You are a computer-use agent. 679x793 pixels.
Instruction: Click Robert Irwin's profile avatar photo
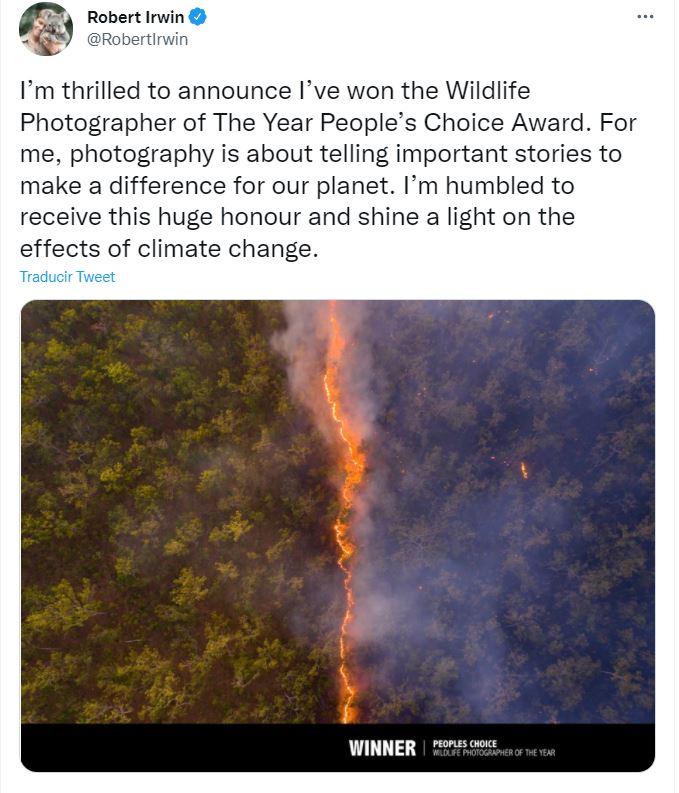tap(45, 30)
